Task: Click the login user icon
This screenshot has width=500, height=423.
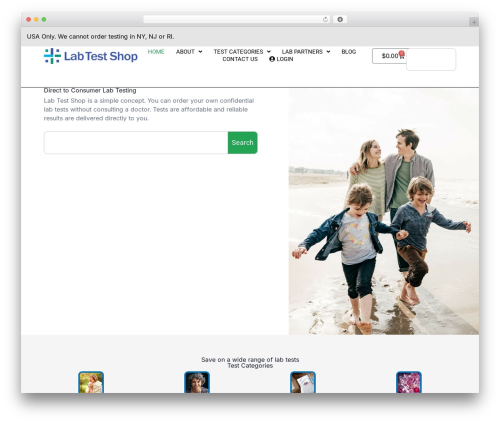Action: pyautogui.click(x=272, y=59)
